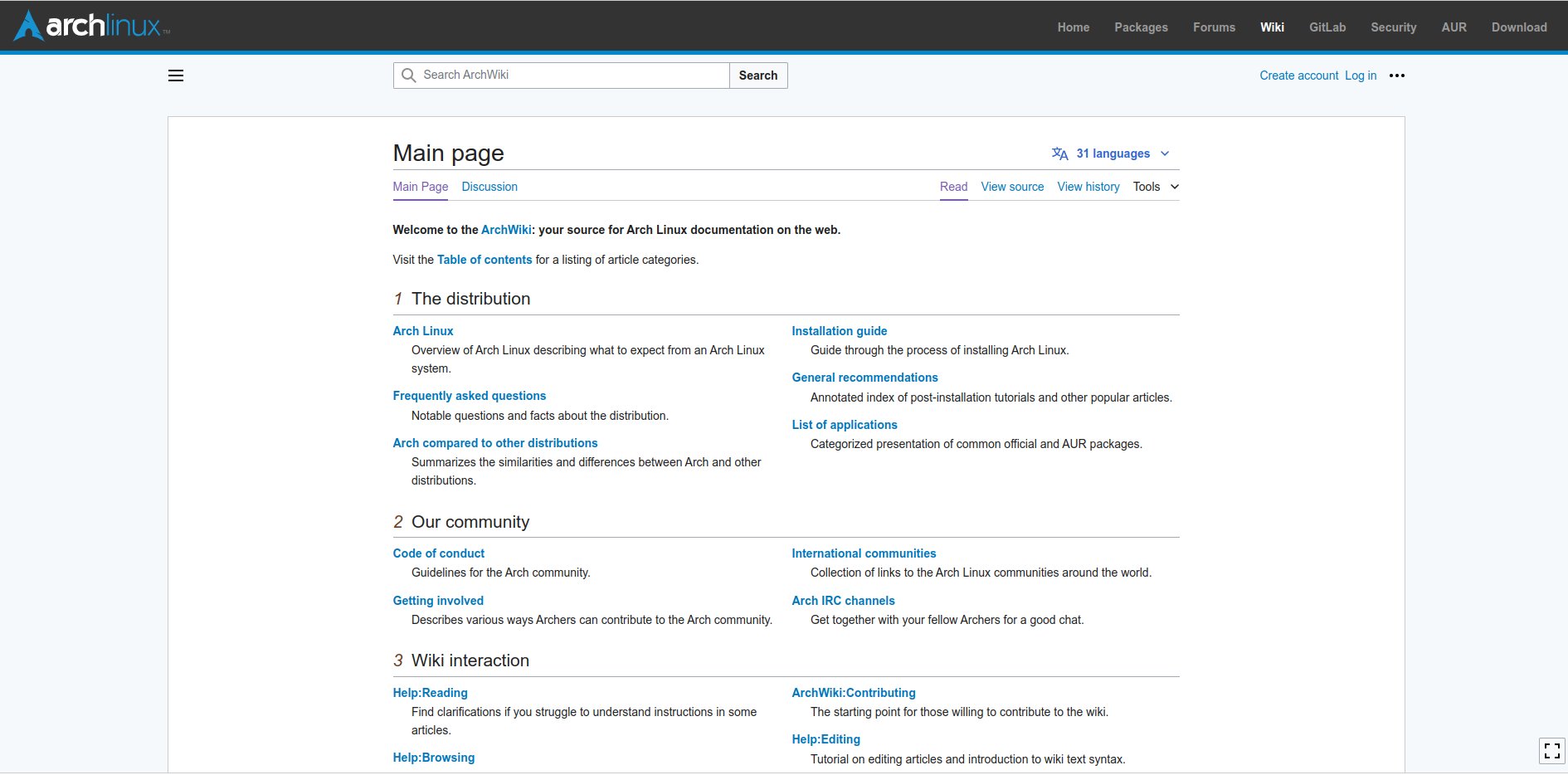Open the Tools dropdown menu
Image resolution: width=1568 pixels, height=775 pixels.
click(x=1155, y=187)
